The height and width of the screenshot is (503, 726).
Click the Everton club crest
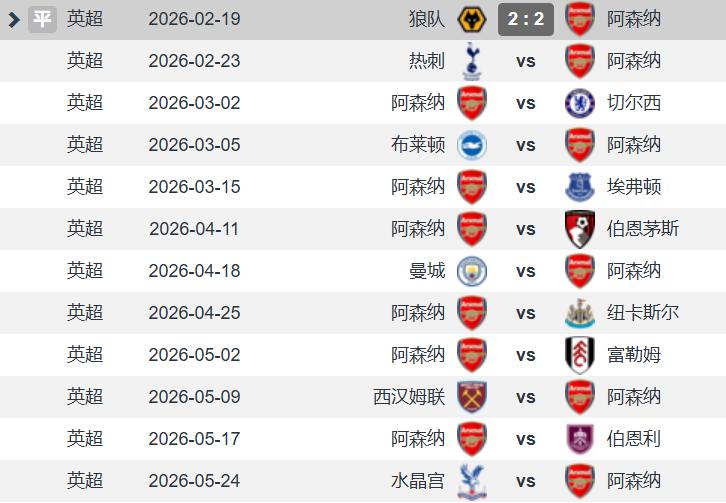(580, 187)
